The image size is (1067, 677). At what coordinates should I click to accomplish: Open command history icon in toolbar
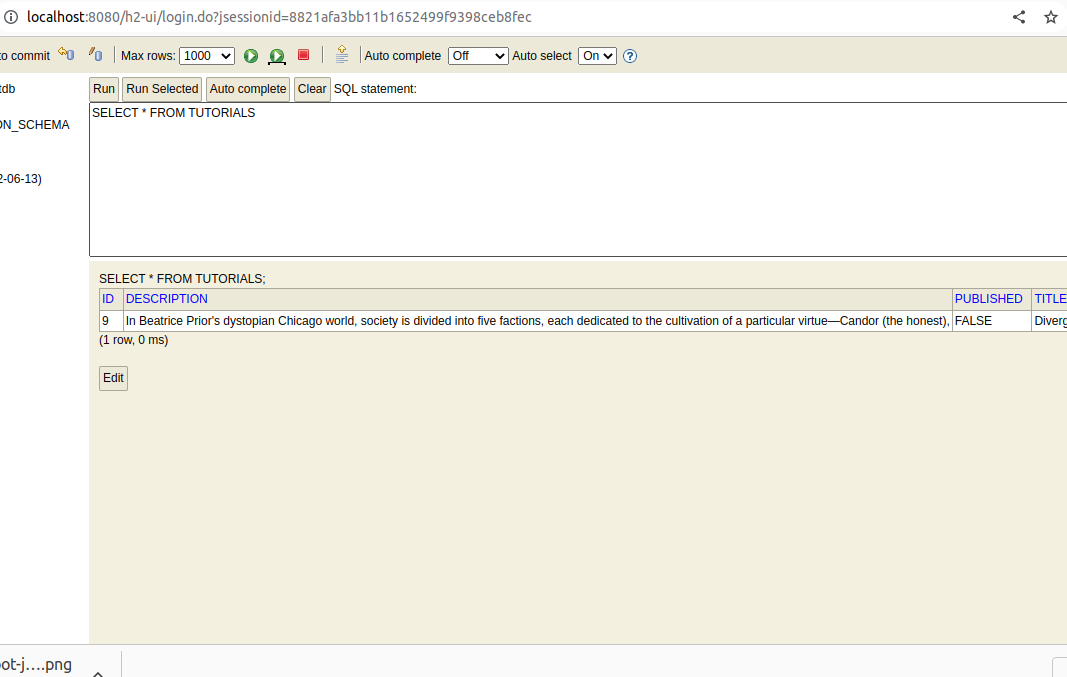(x=342, y=54)
